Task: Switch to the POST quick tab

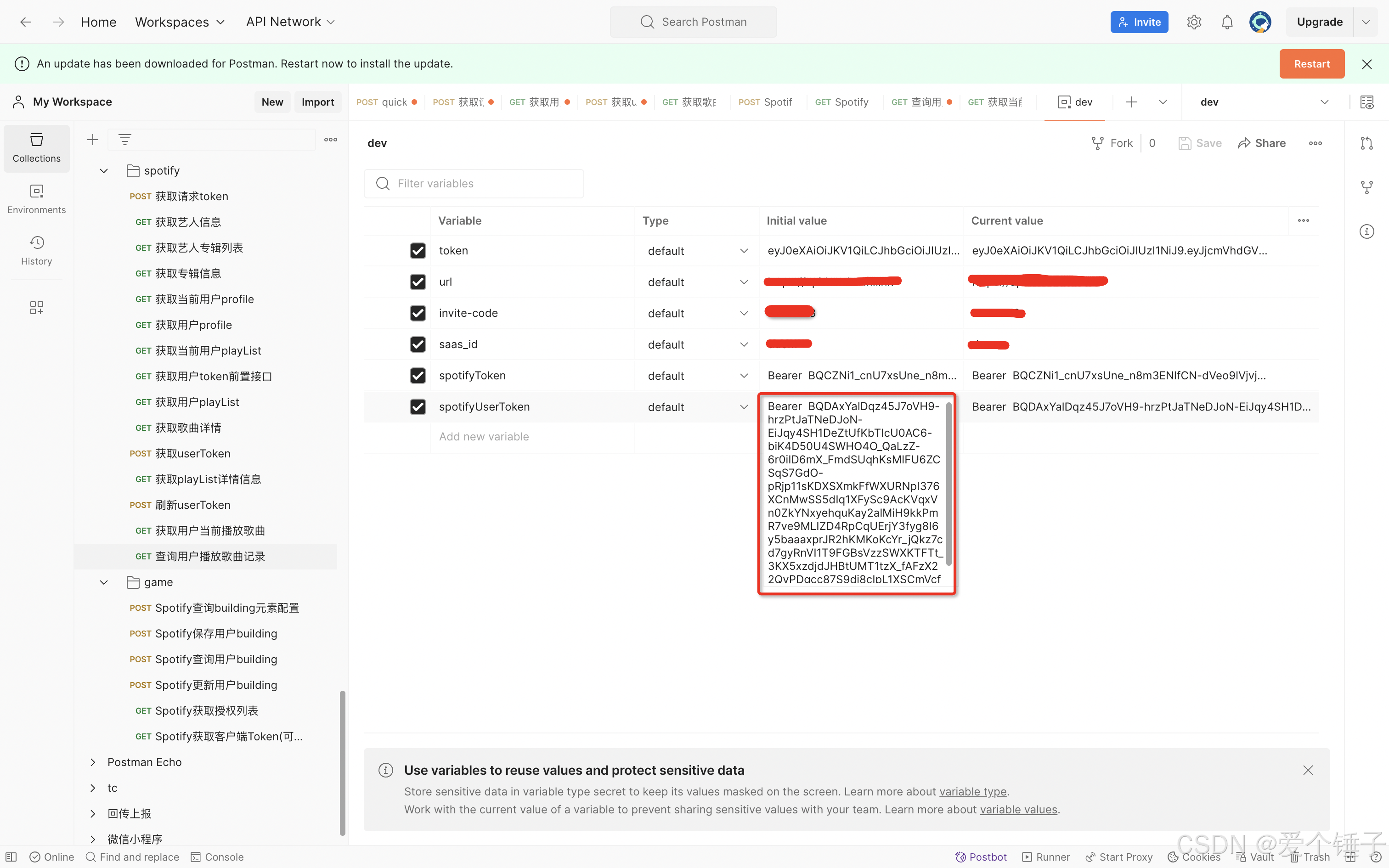Action: pos(385,102)
